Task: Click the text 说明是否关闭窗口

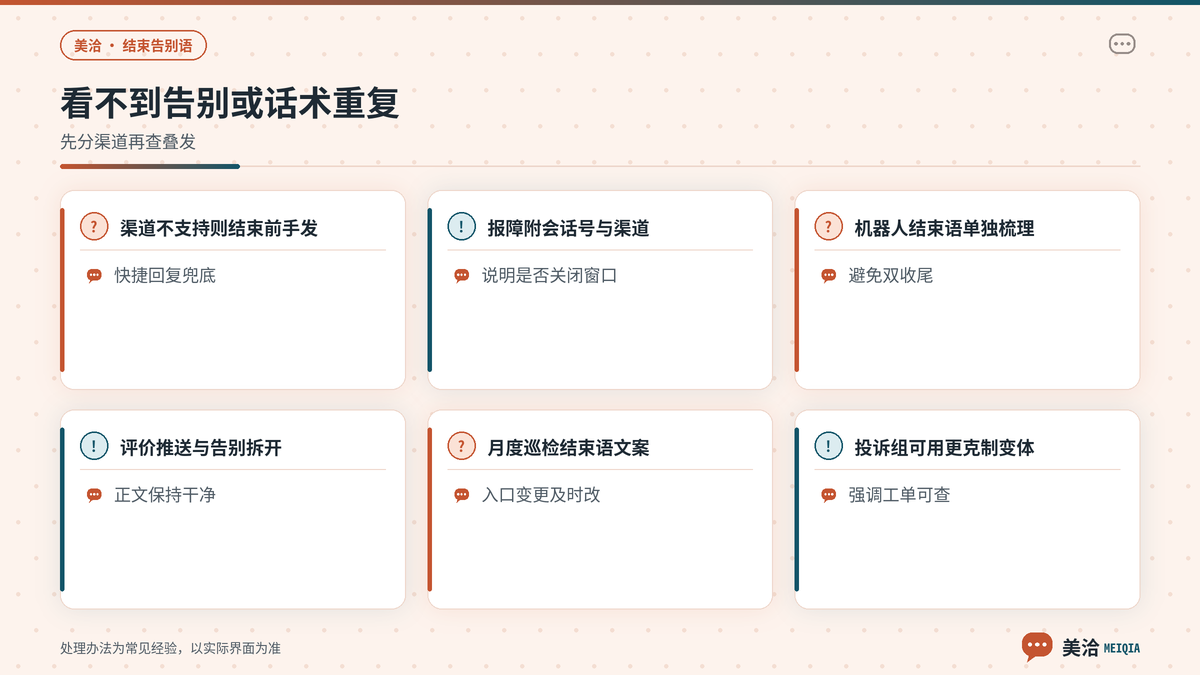Action: pyautogui.click(x=549, y=276)
